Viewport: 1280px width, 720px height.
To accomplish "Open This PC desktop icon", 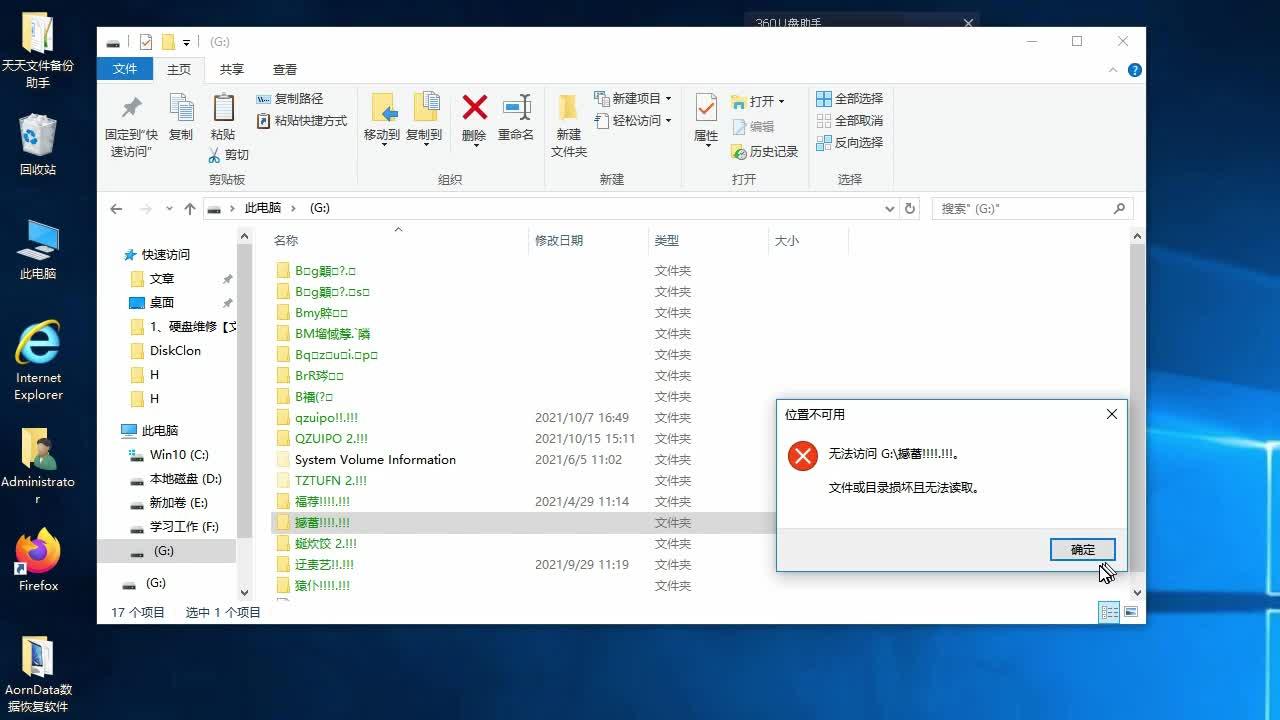I will [38, 250].
